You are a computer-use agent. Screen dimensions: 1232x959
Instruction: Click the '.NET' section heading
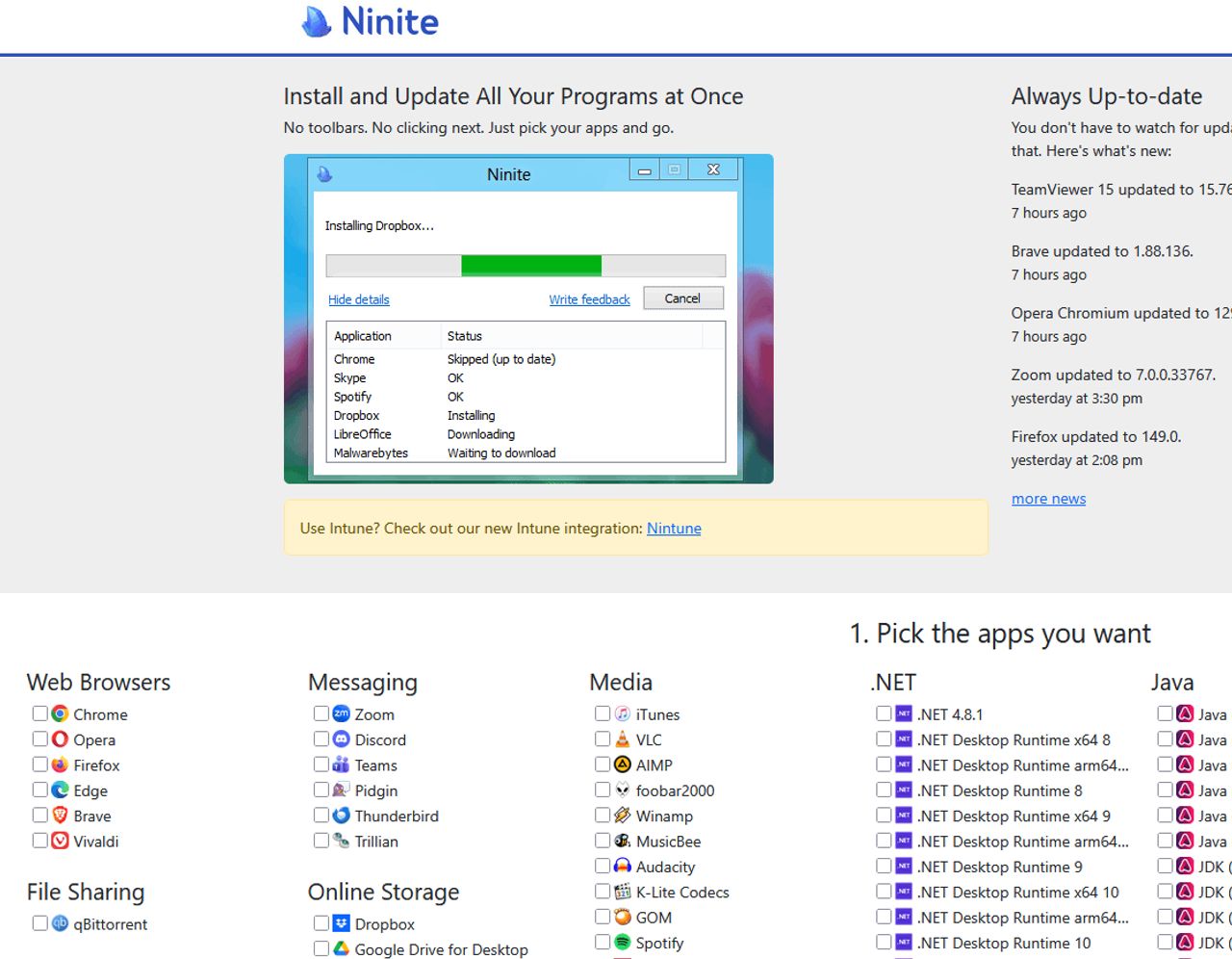[x=893, y=682]
